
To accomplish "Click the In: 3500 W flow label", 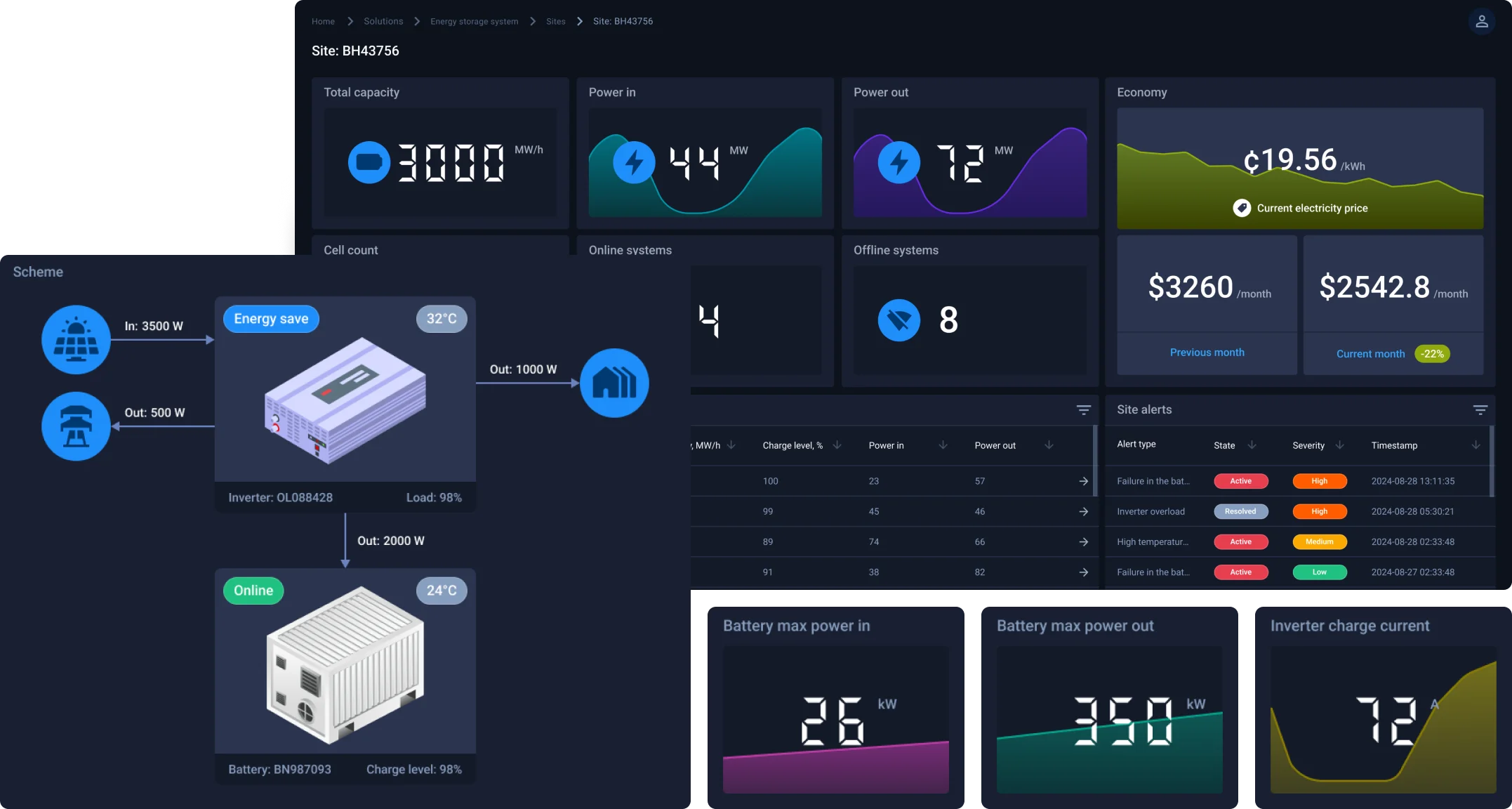I will [x=154, y=326].
